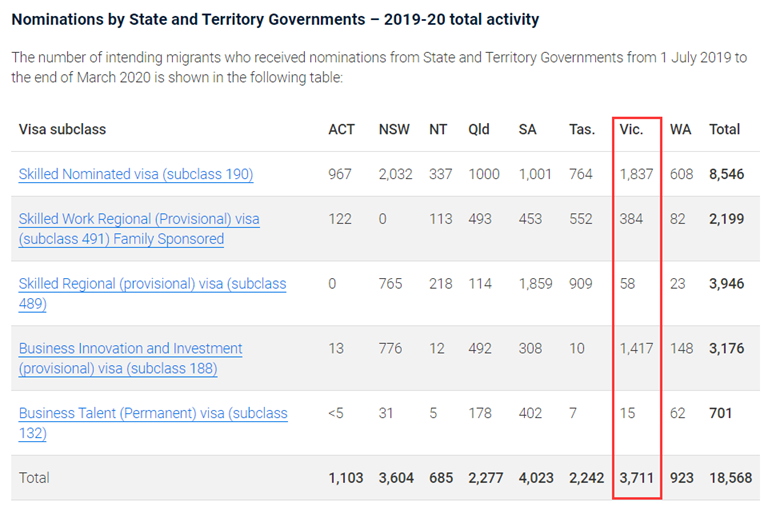Select the SA value 1,859
This screenshot has width=776, height=510.
(x=535, y=283)
